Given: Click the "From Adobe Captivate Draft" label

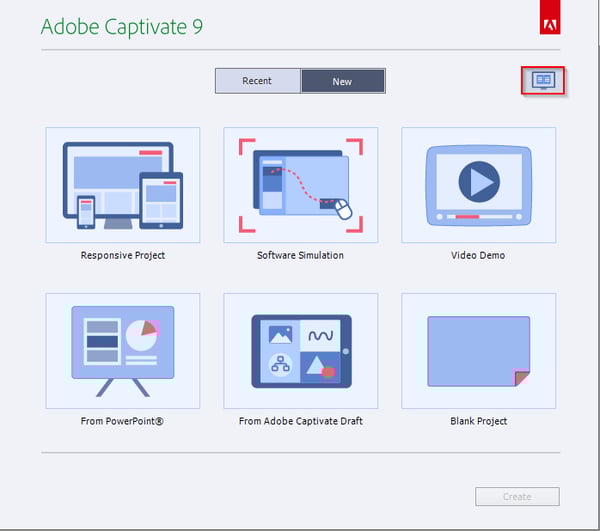Looking at the screenshot, I should (301, 421).
